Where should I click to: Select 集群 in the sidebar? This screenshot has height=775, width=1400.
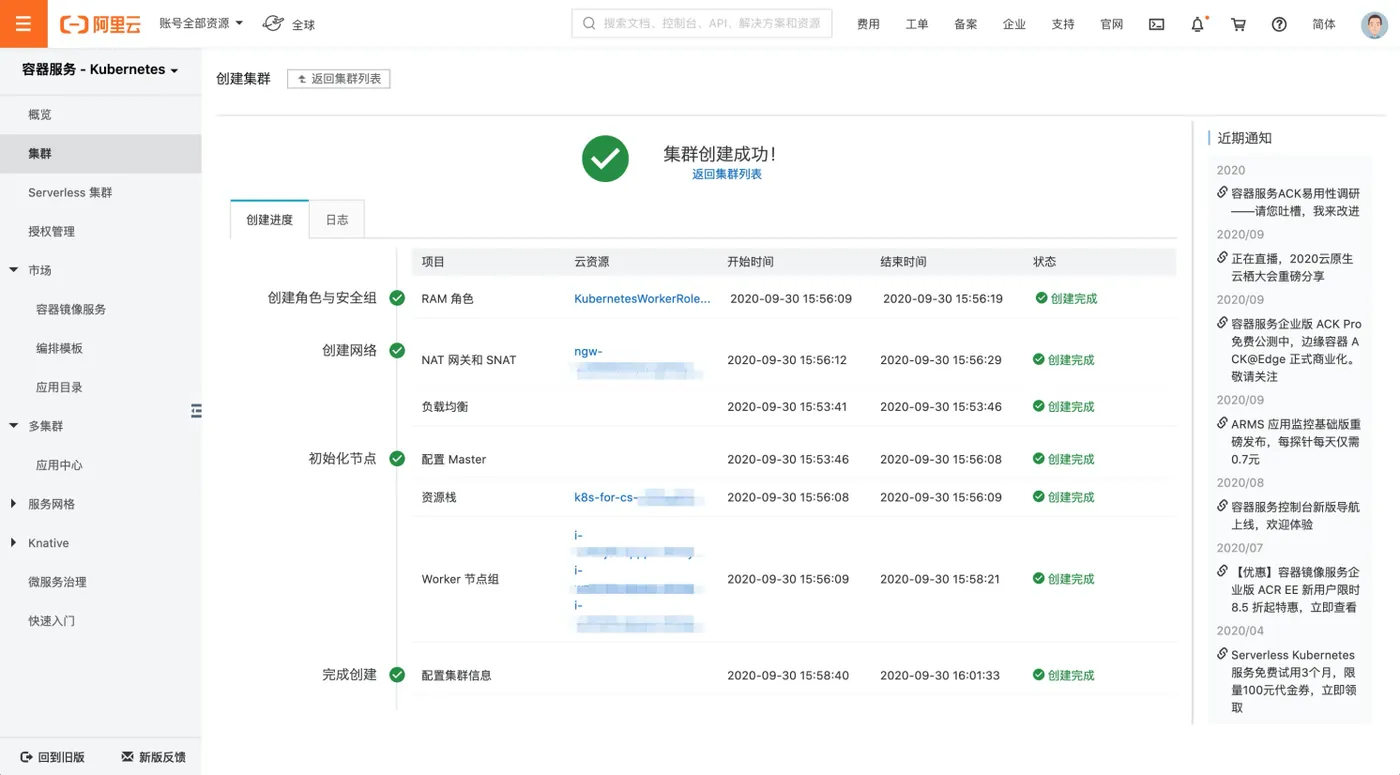tap(100, 154)
